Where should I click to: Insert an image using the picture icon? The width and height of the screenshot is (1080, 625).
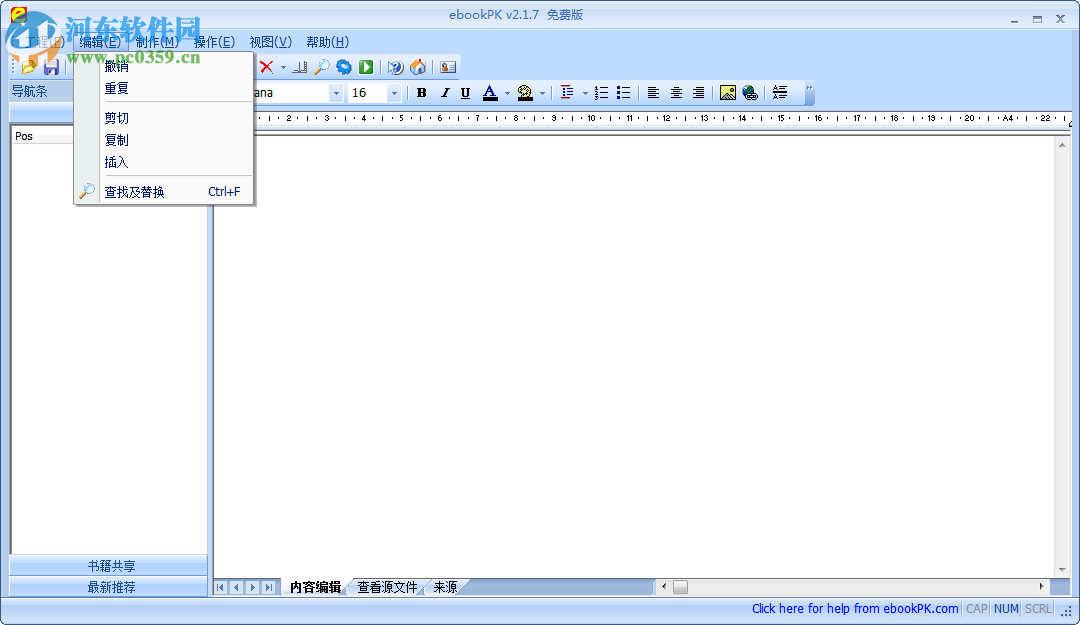coord(727,92)
